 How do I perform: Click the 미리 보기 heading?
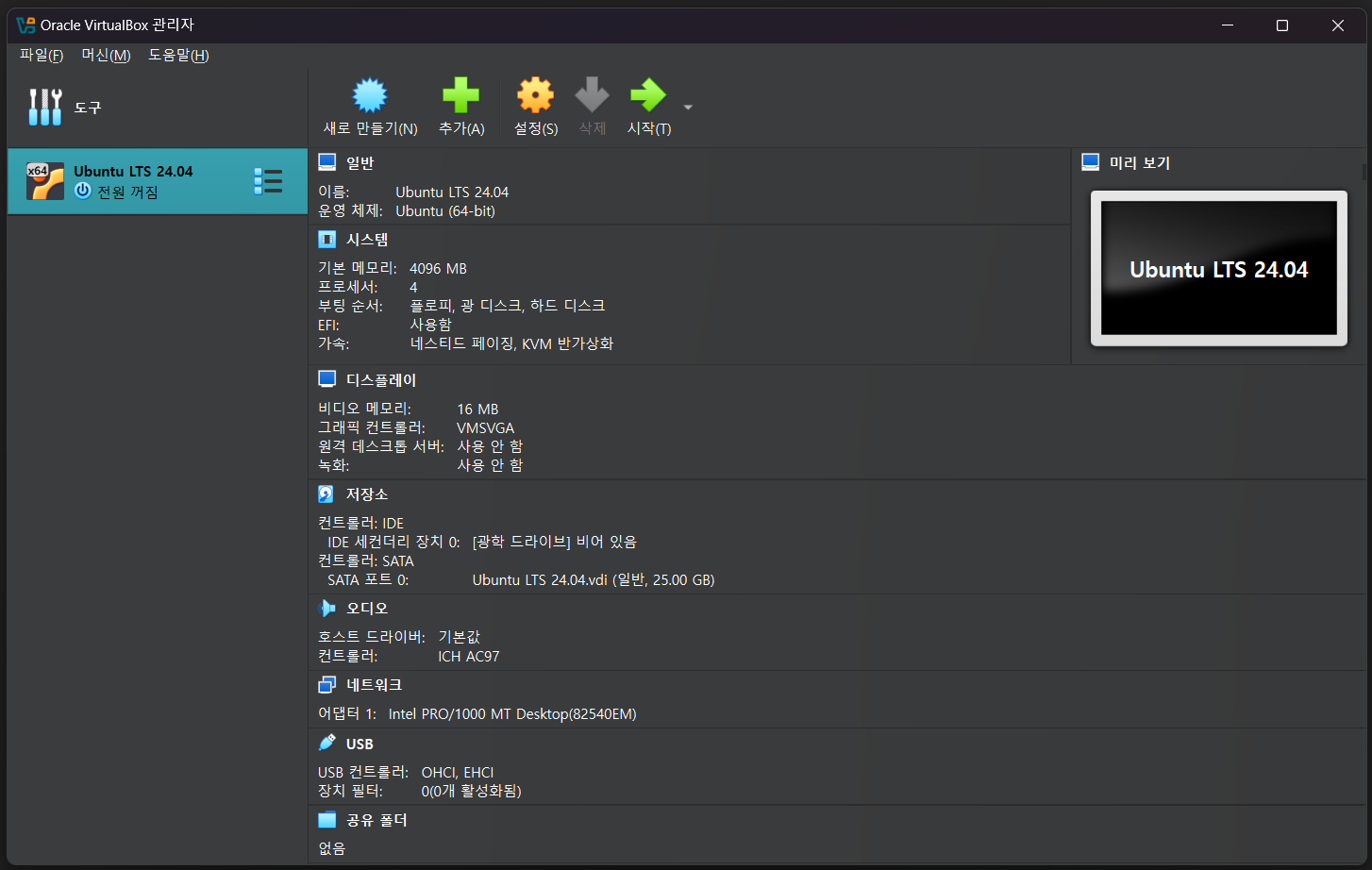coord(1140,163)
